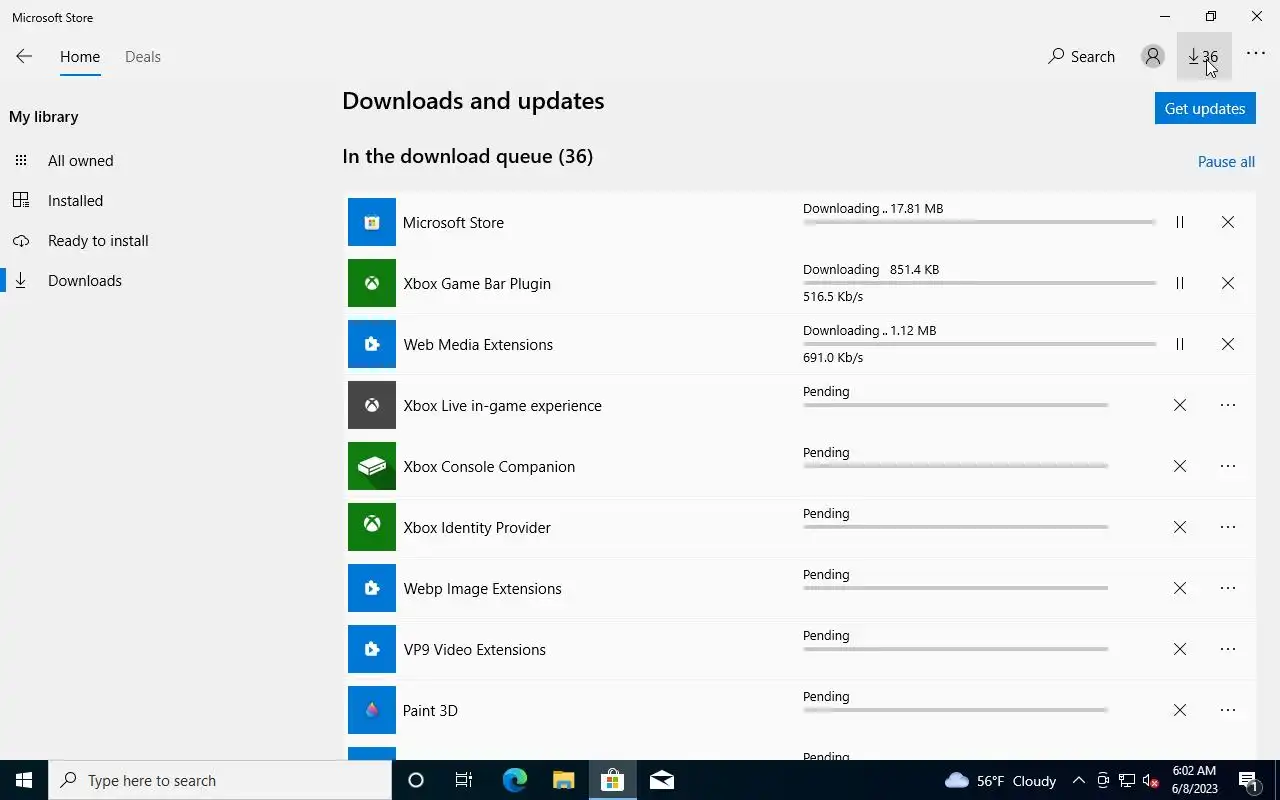
Task: Click the taskbar Type here to search box
Action: [220, 780]
